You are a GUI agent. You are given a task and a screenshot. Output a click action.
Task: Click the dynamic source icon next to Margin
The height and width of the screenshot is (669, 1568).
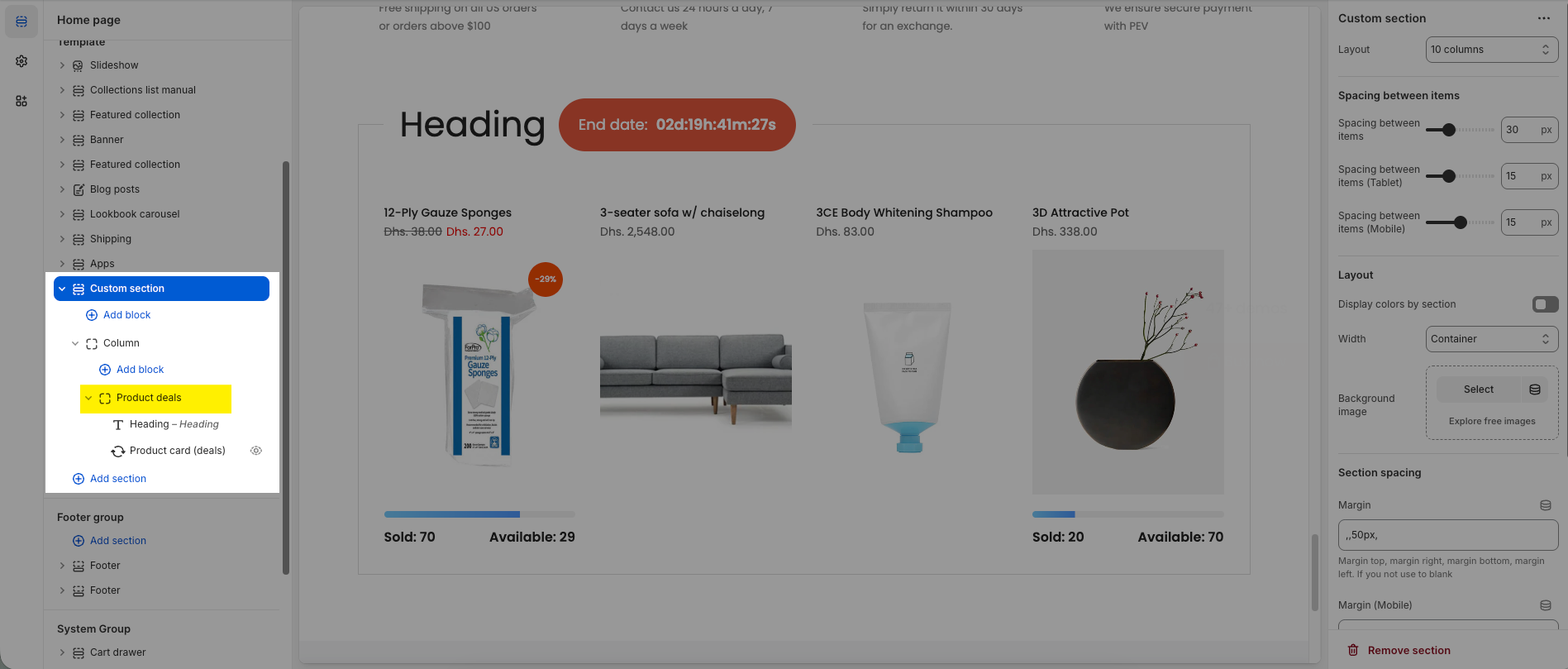pos(1546,505)
